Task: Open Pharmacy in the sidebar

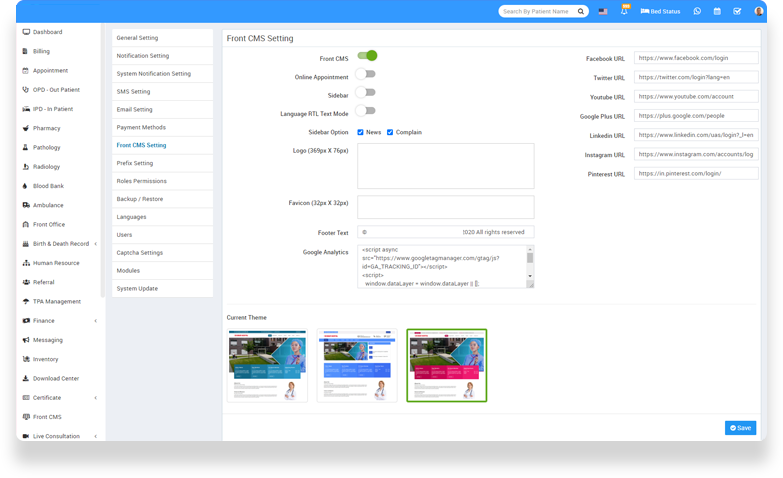Action: [x=46, y=128]
